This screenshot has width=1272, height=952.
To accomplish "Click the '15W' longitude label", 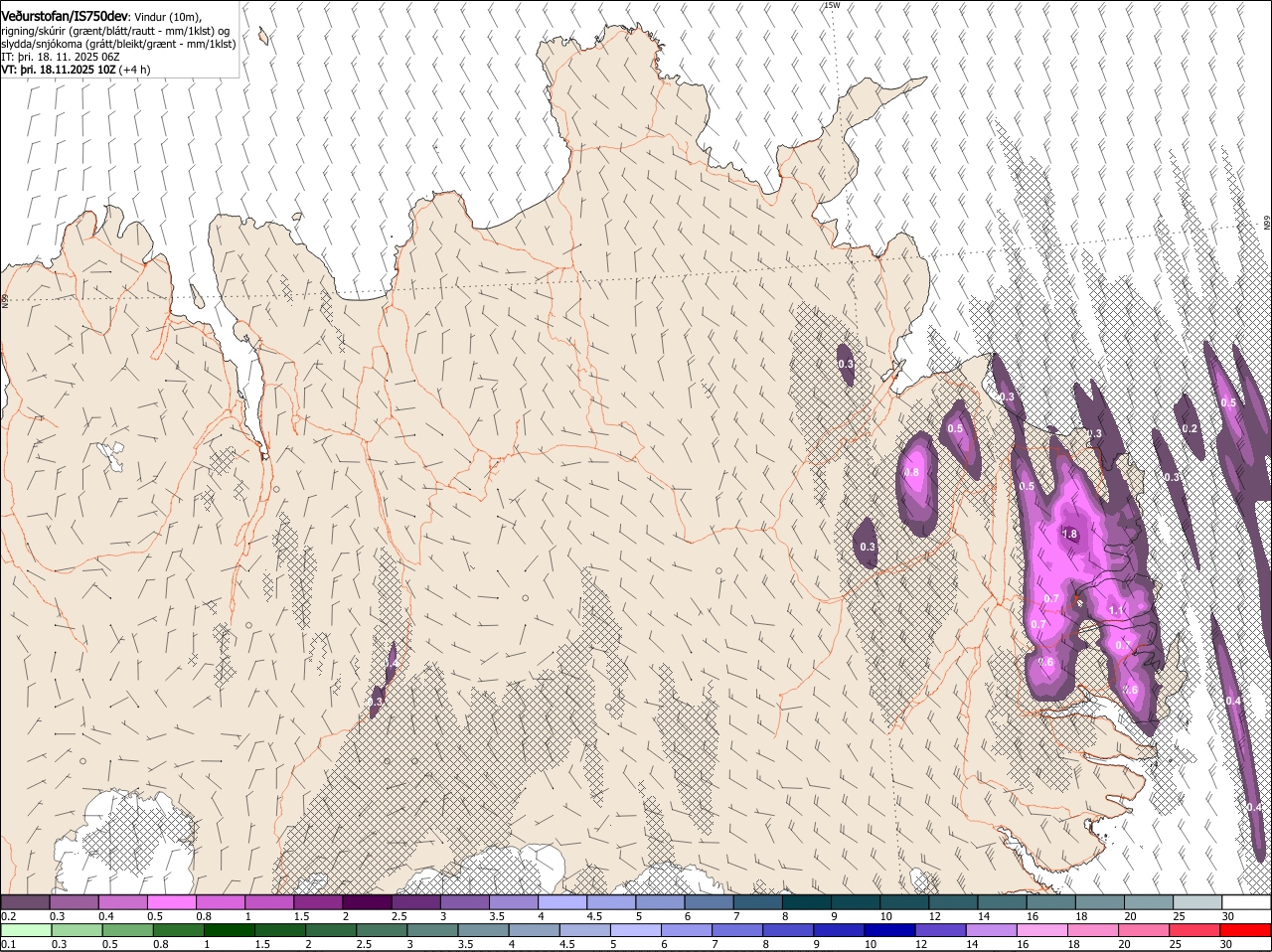I will point(832,5).
